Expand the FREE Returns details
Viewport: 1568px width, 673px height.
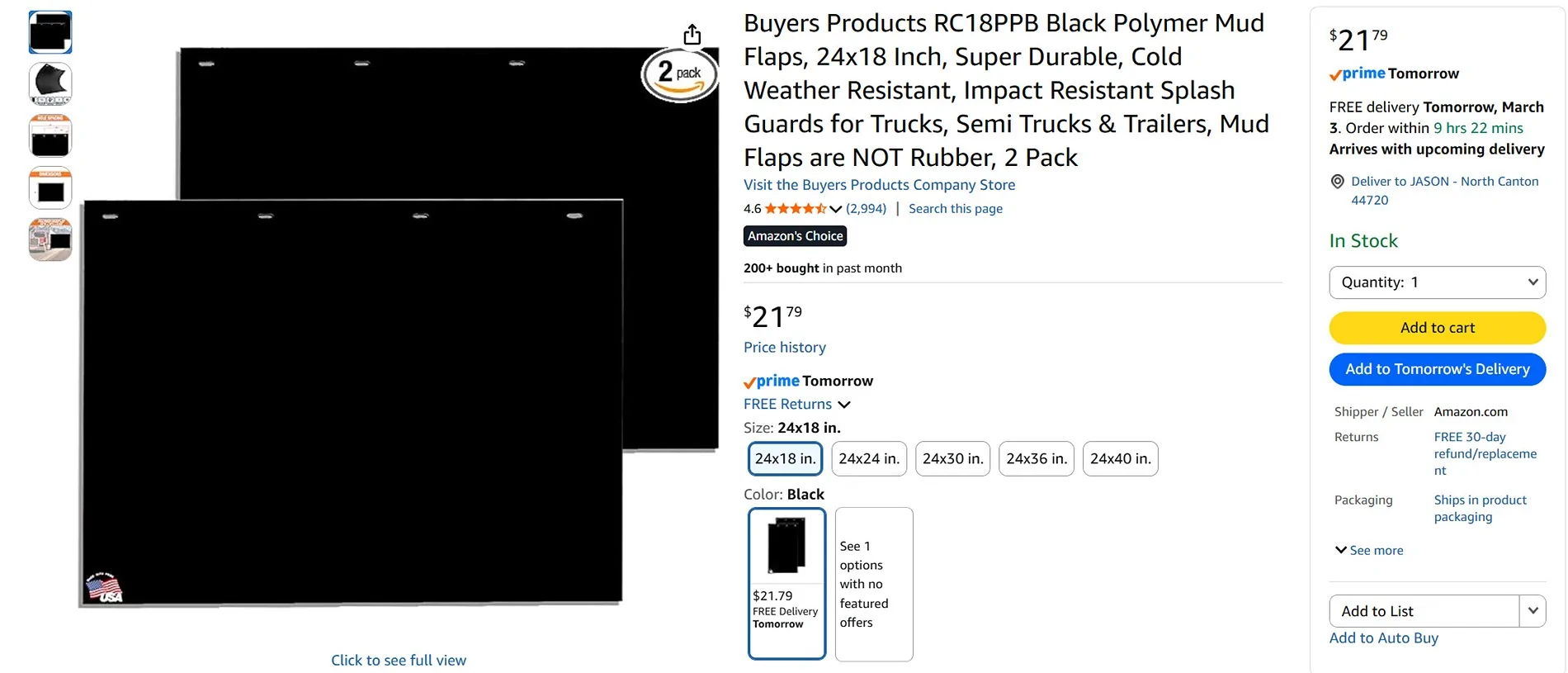(843, 404)
